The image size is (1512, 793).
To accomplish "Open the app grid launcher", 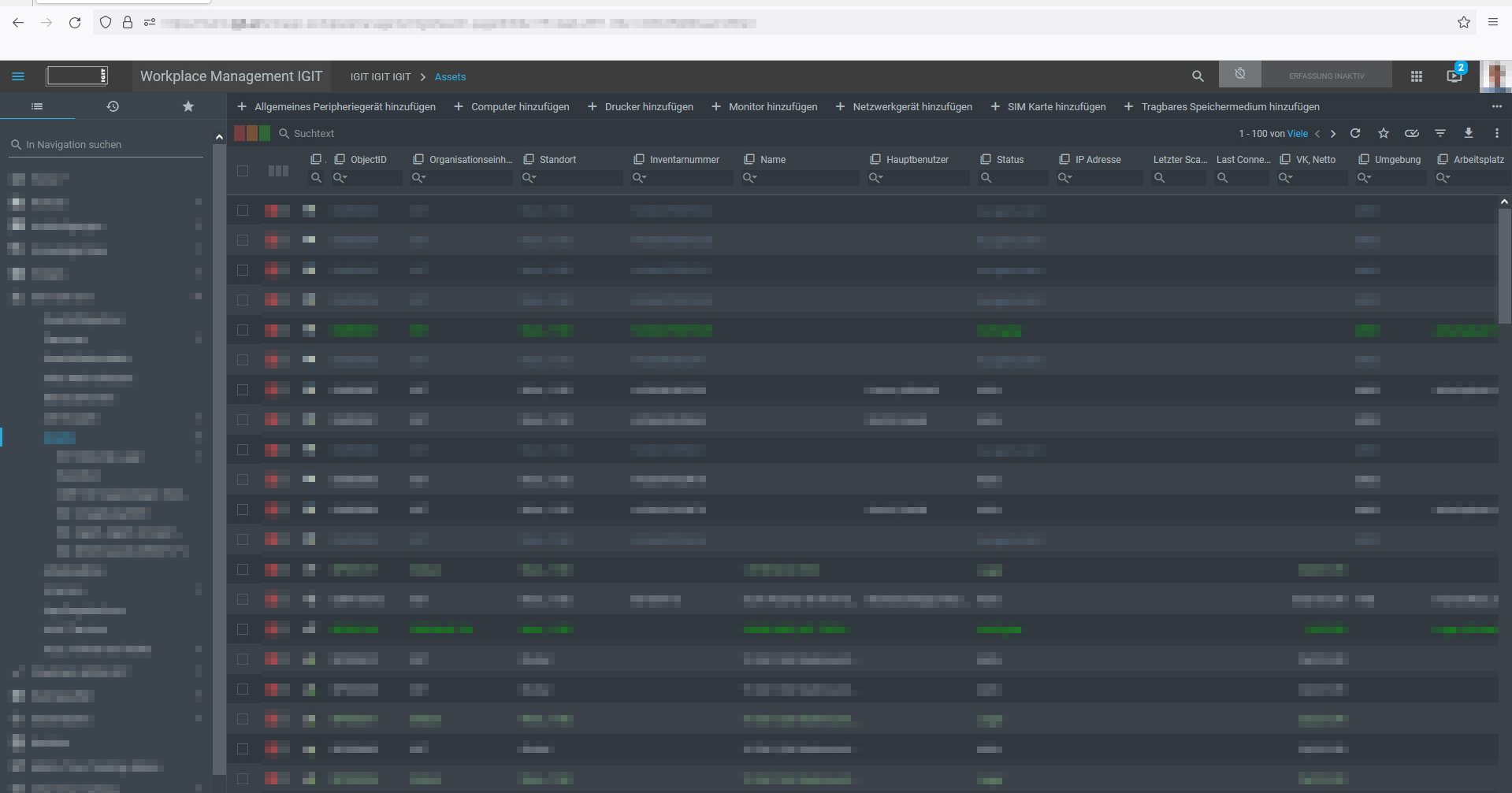I will point(1416,76).
